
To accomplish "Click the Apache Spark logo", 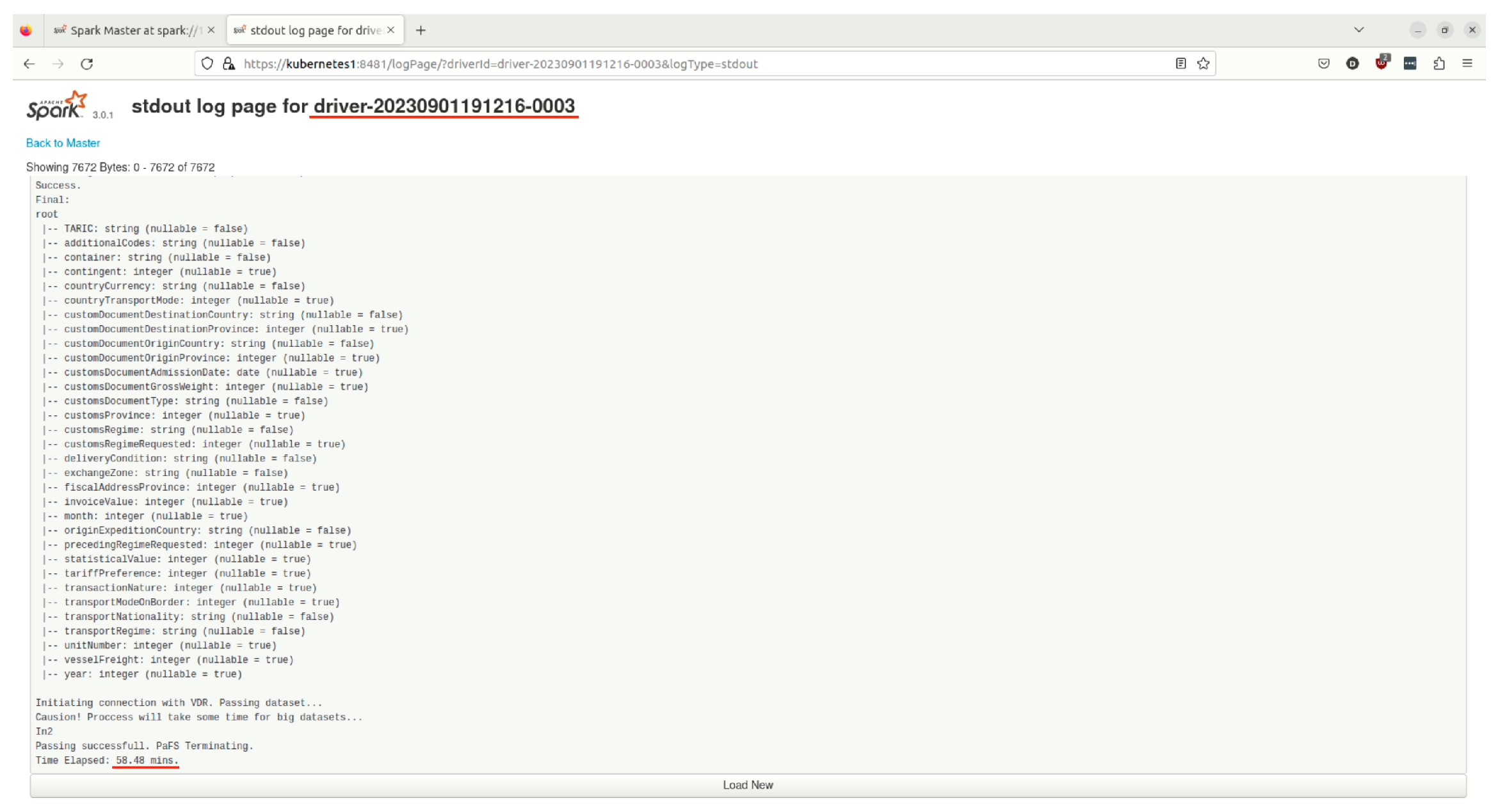I will click(58, 106).
